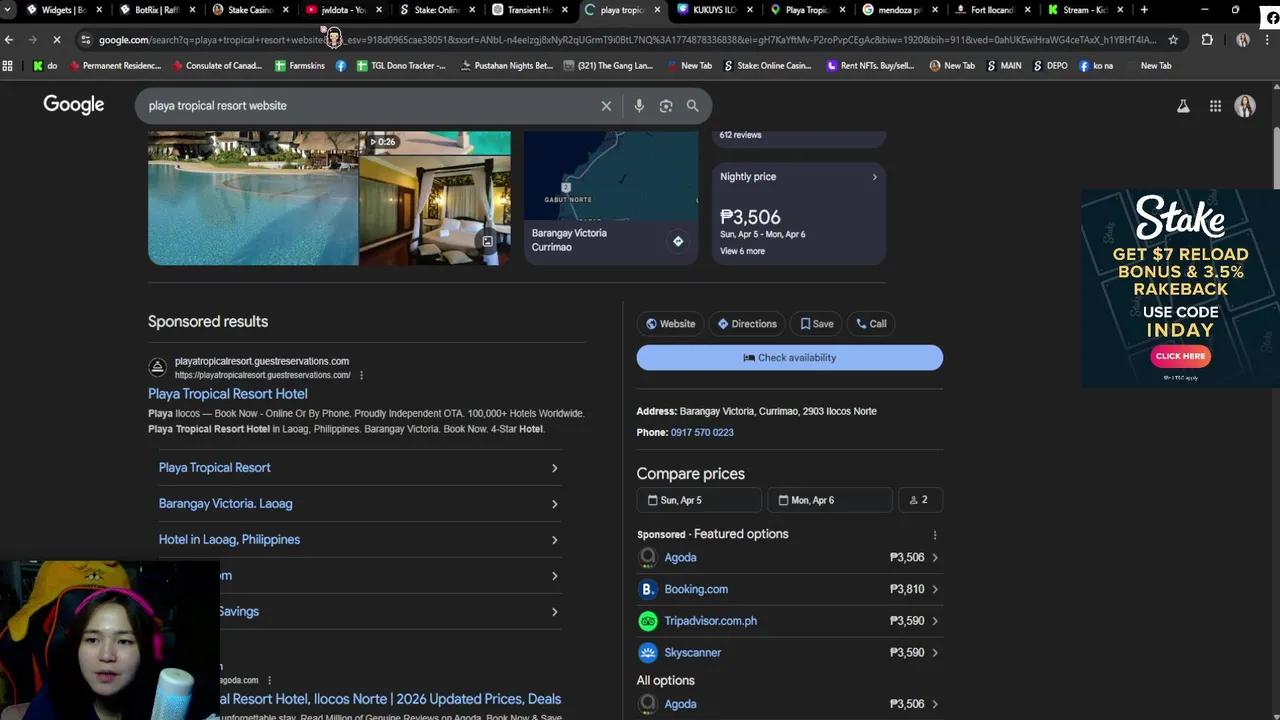Open the pool photo thumbnail
Viewport: 1280px width, 720px height.
click(x=253, y=198)
